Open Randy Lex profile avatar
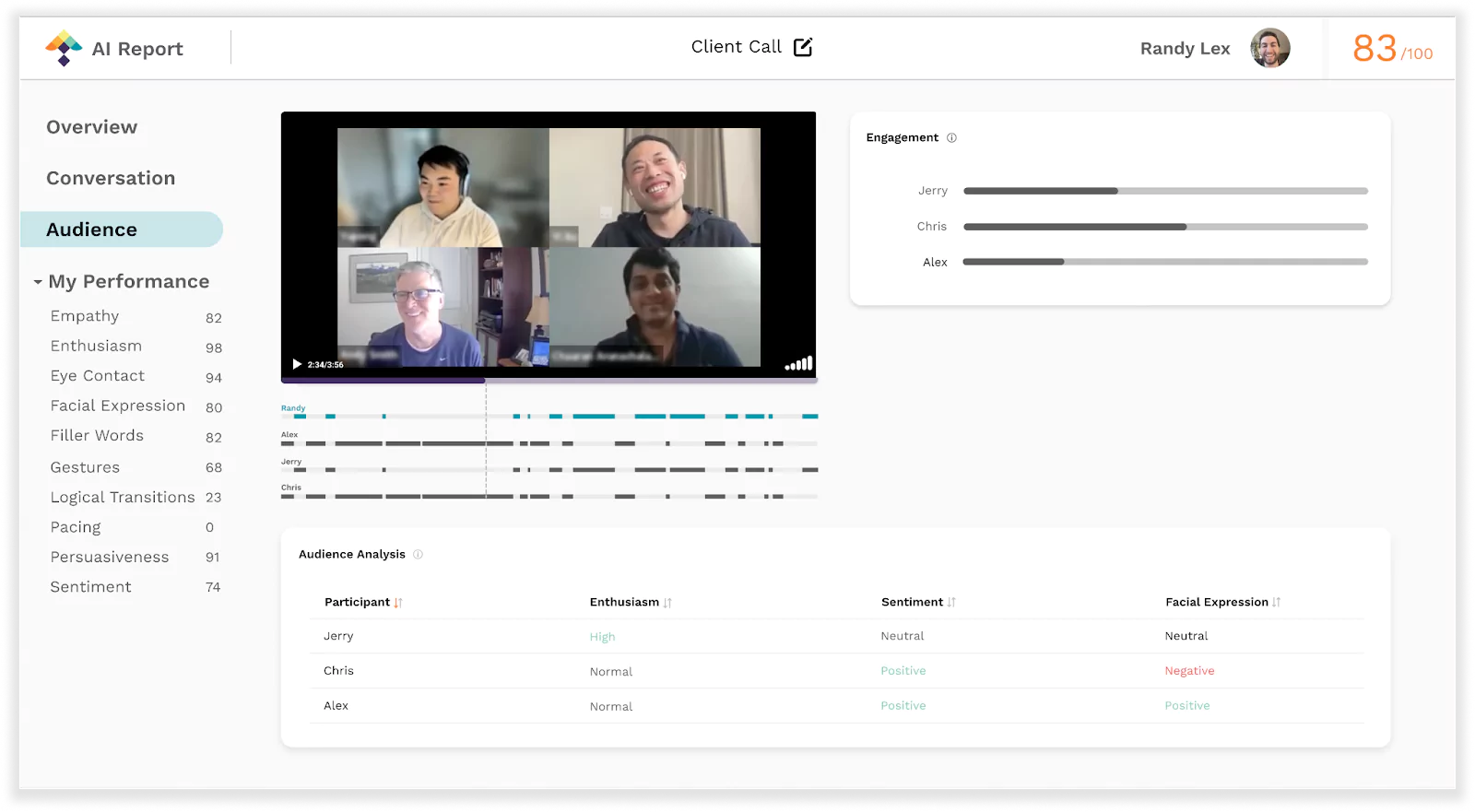 coord(1269,48)
